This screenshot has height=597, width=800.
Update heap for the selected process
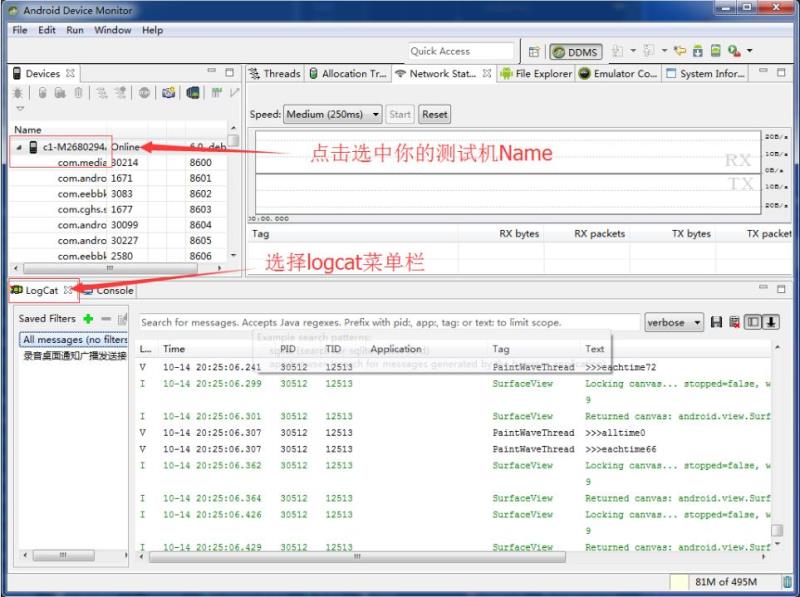[x=42, y=93]
